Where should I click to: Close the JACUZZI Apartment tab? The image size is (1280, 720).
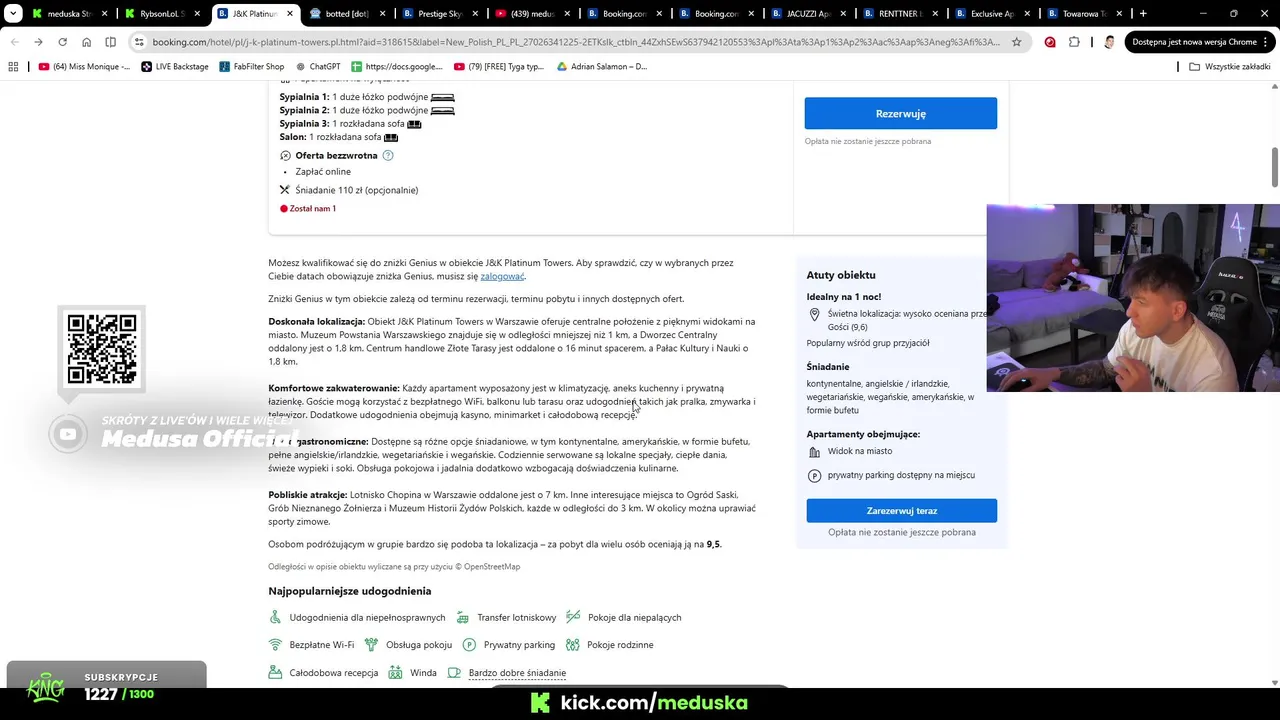pos(844,14)
